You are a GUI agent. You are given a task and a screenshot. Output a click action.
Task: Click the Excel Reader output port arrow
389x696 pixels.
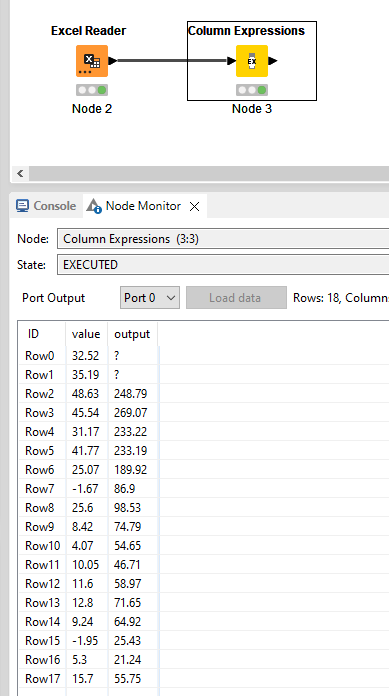coord(113,61)
